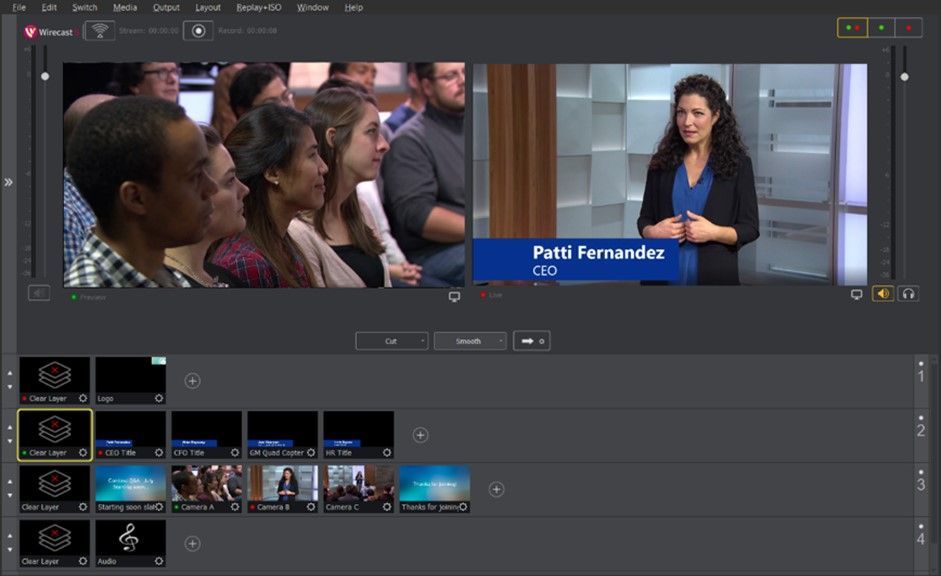Toggle the speaker icon to mute Live audio

point(884,295)
